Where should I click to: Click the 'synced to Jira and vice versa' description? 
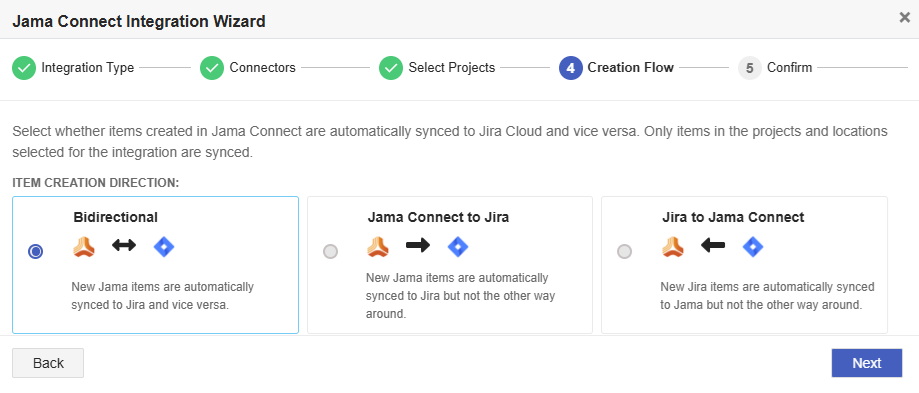coord(149,305)
